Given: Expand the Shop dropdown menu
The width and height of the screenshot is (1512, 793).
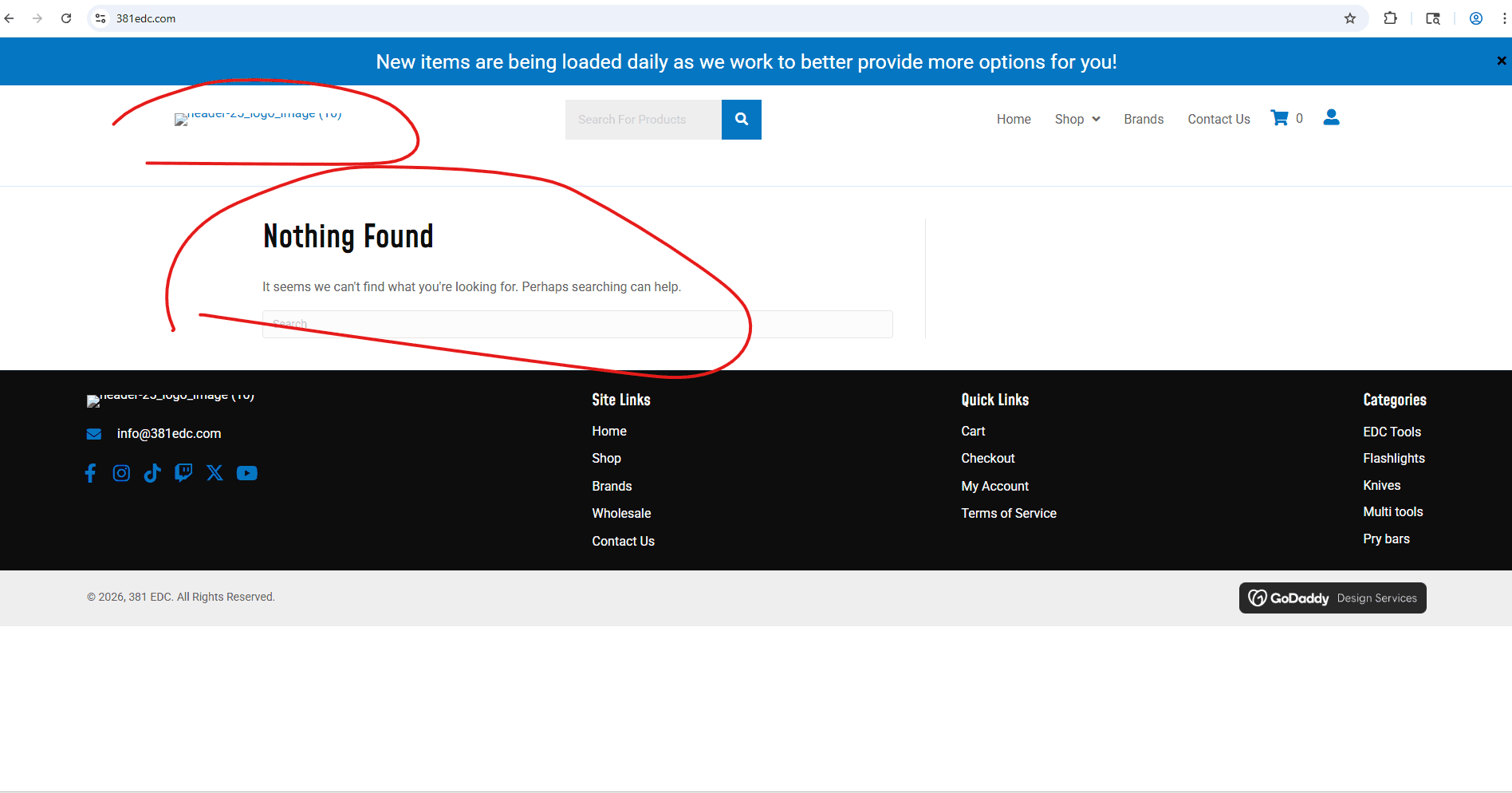Looking at the screenshot, I should pos(1077,119).
